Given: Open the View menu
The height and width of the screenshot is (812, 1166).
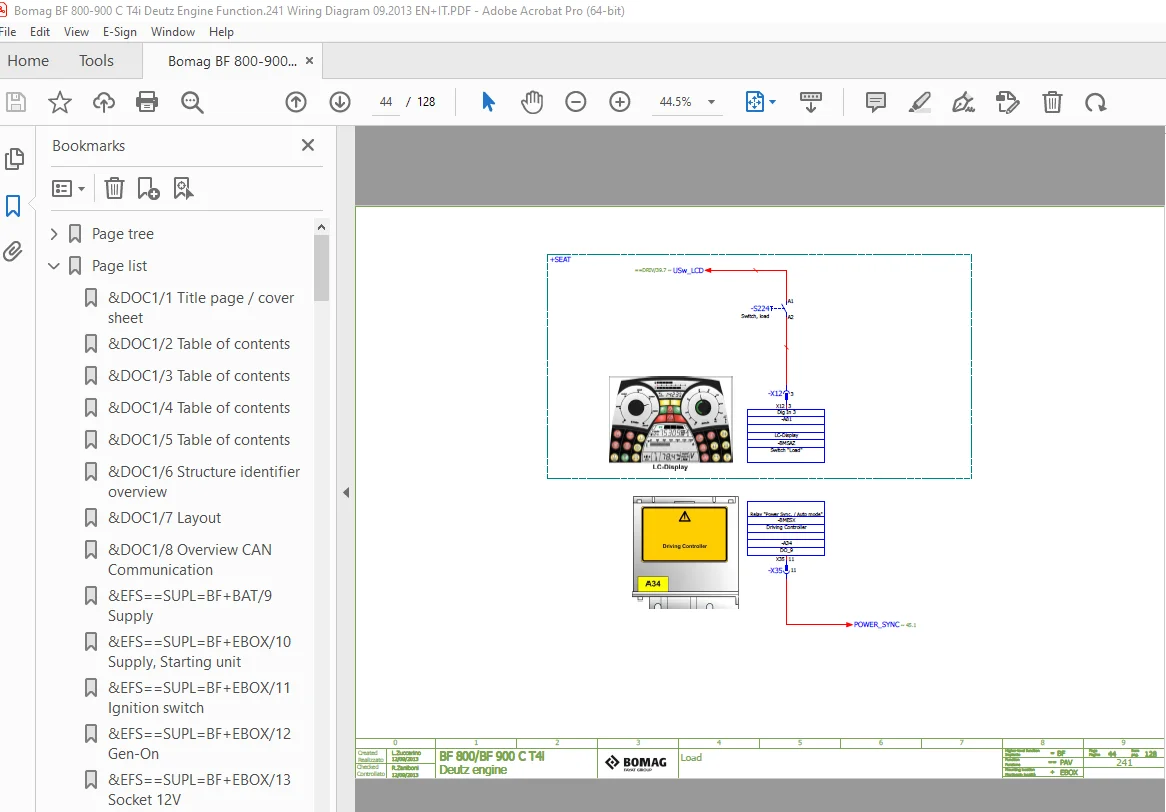Looking at the screenshot, I should click(76, 32).
